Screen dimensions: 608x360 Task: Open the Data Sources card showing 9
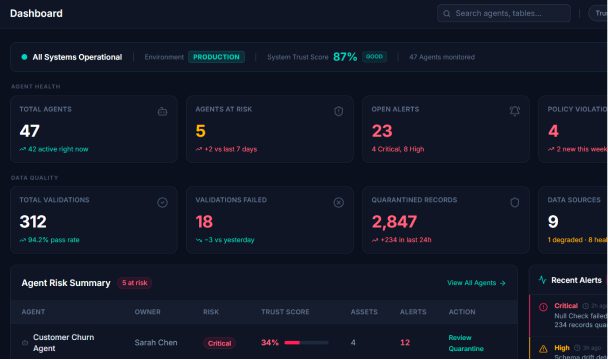click(x=573, y=220)
